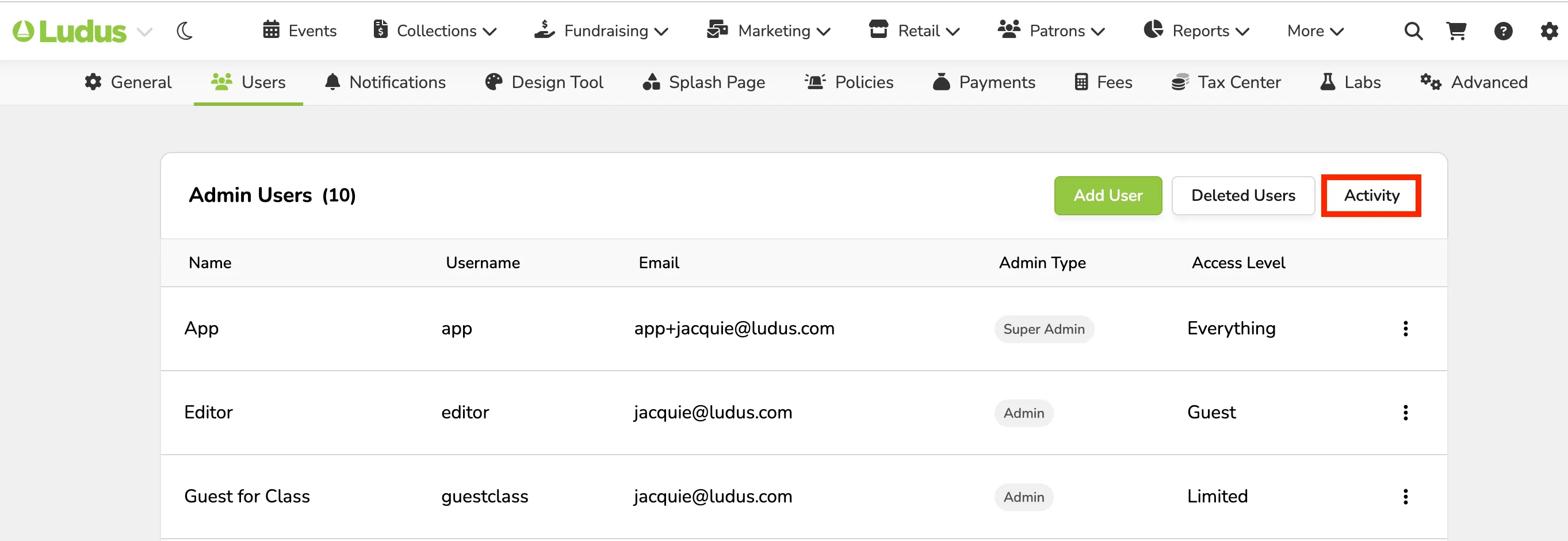
Task: View the Deleted Users list
Action: coord(1243,196)
